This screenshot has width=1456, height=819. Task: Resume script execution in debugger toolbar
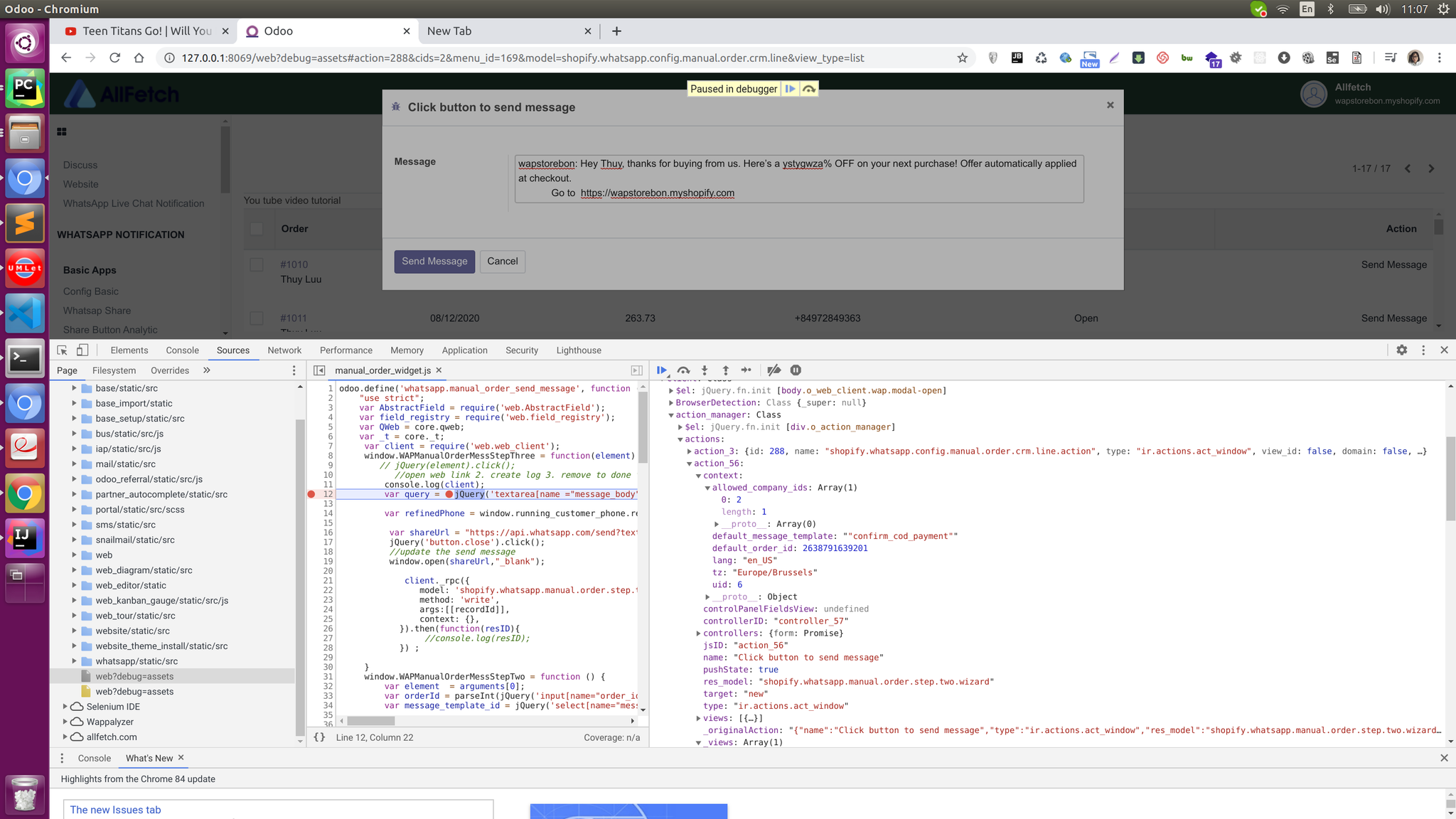pos(662,370)
